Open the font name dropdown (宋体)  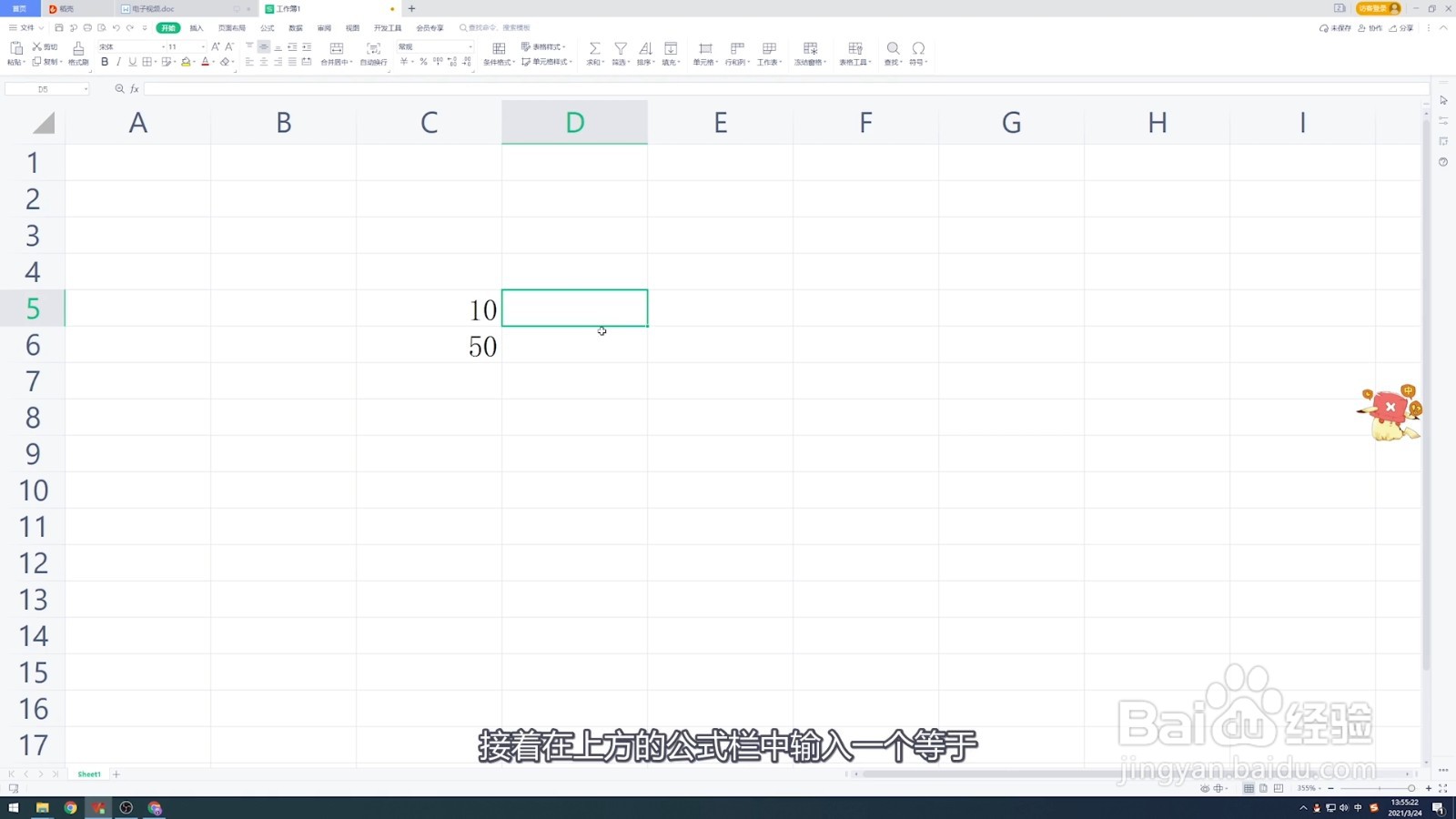tap(163, 46)
